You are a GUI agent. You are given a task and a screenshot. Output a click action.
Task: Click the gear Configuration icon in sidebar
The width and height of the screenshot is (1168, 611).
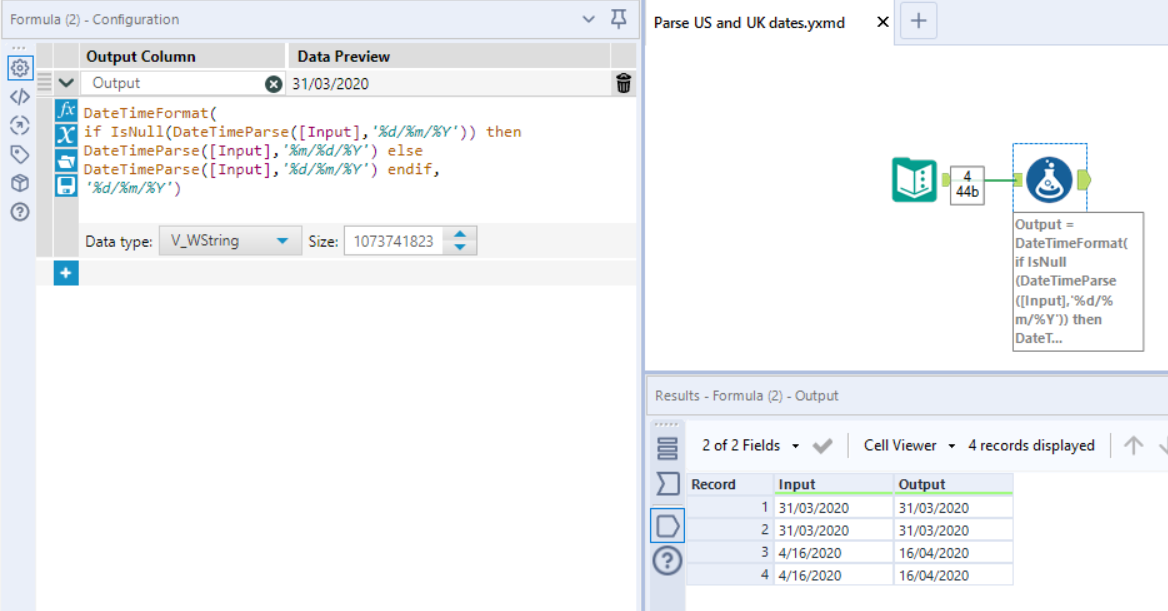click(x=19, y=68)
